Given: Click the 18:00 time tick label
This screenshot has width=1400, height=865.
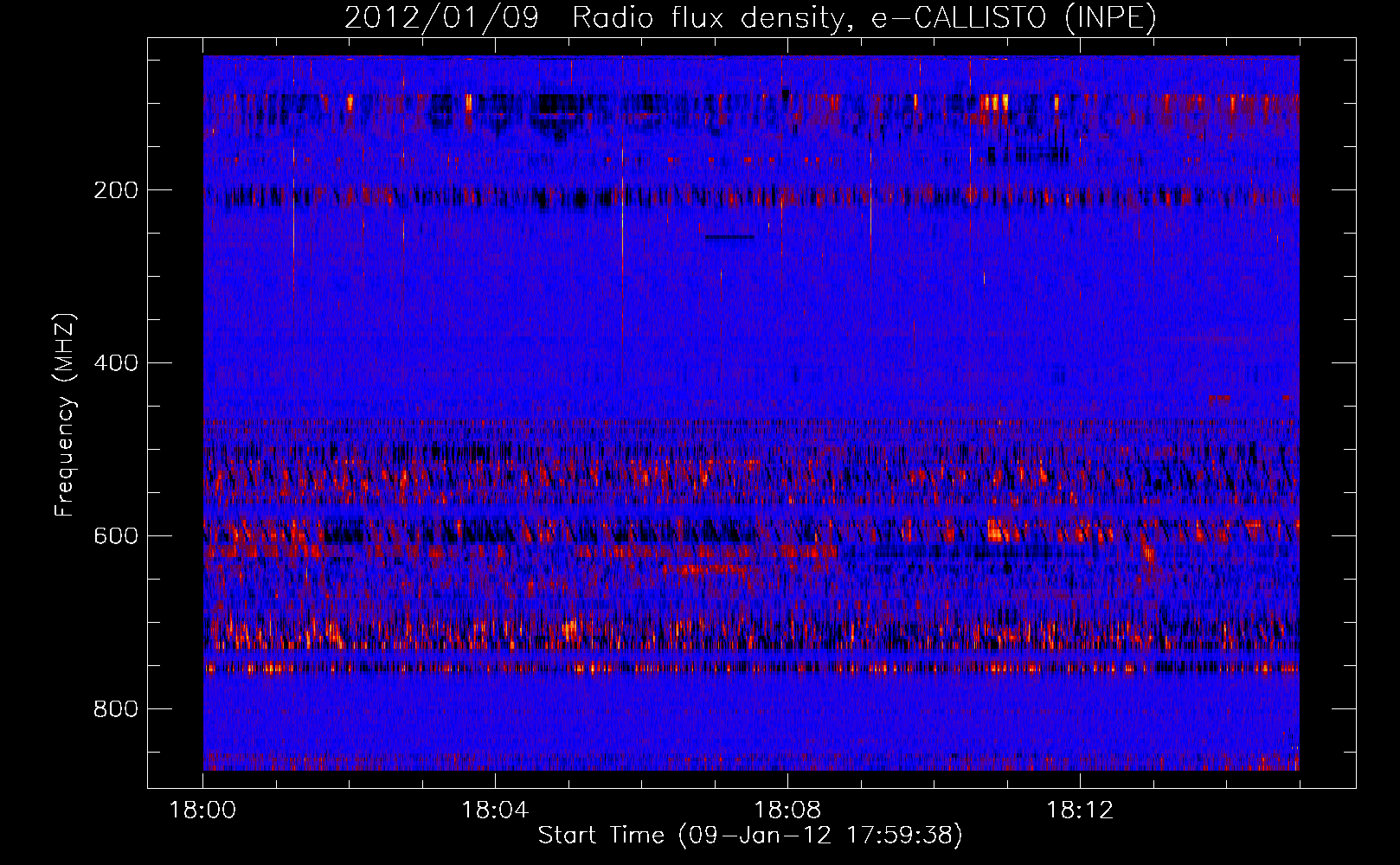Looking at the screenshot, I should [x=203, y=811].
